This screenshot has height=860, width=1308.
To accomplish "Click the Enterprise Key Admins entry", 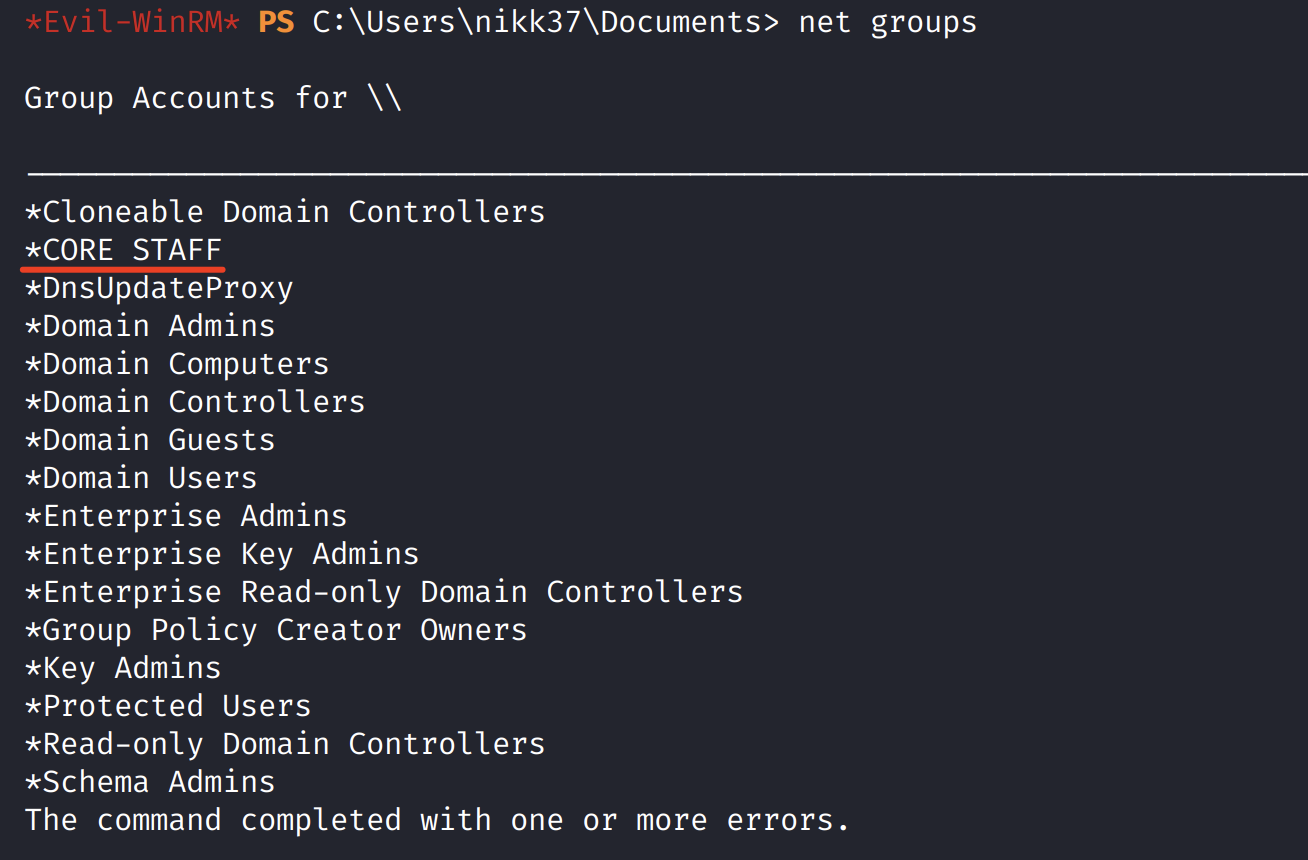I will (222, 554).
